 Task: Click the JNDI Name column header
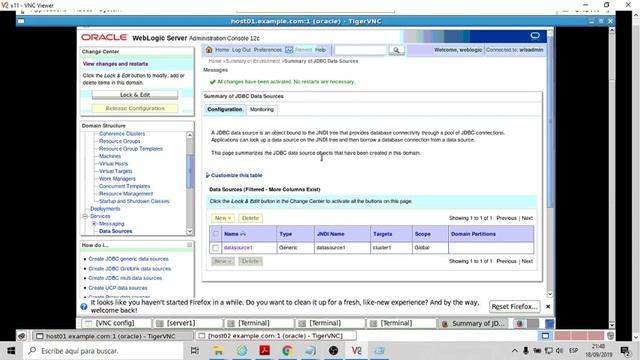pos(331,234)
